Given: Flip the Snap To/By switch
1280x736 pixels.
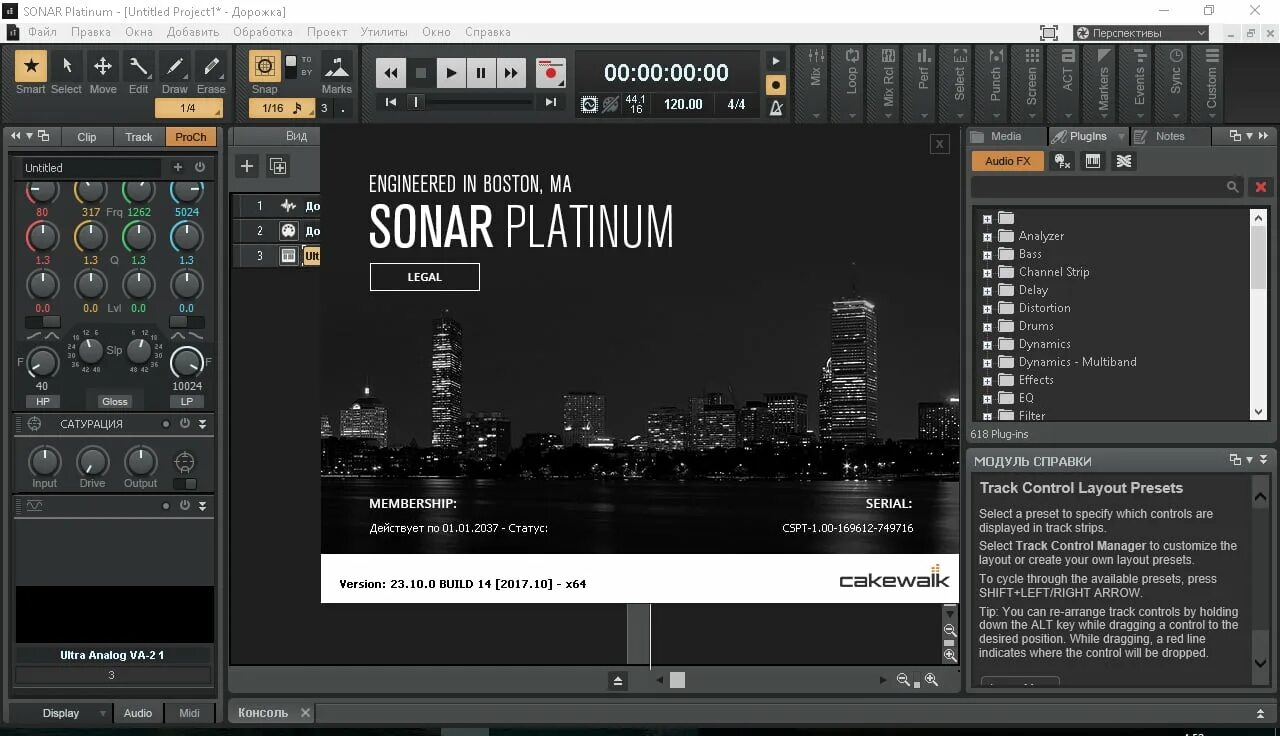Looking at the screenshot, I should [291, 67].
